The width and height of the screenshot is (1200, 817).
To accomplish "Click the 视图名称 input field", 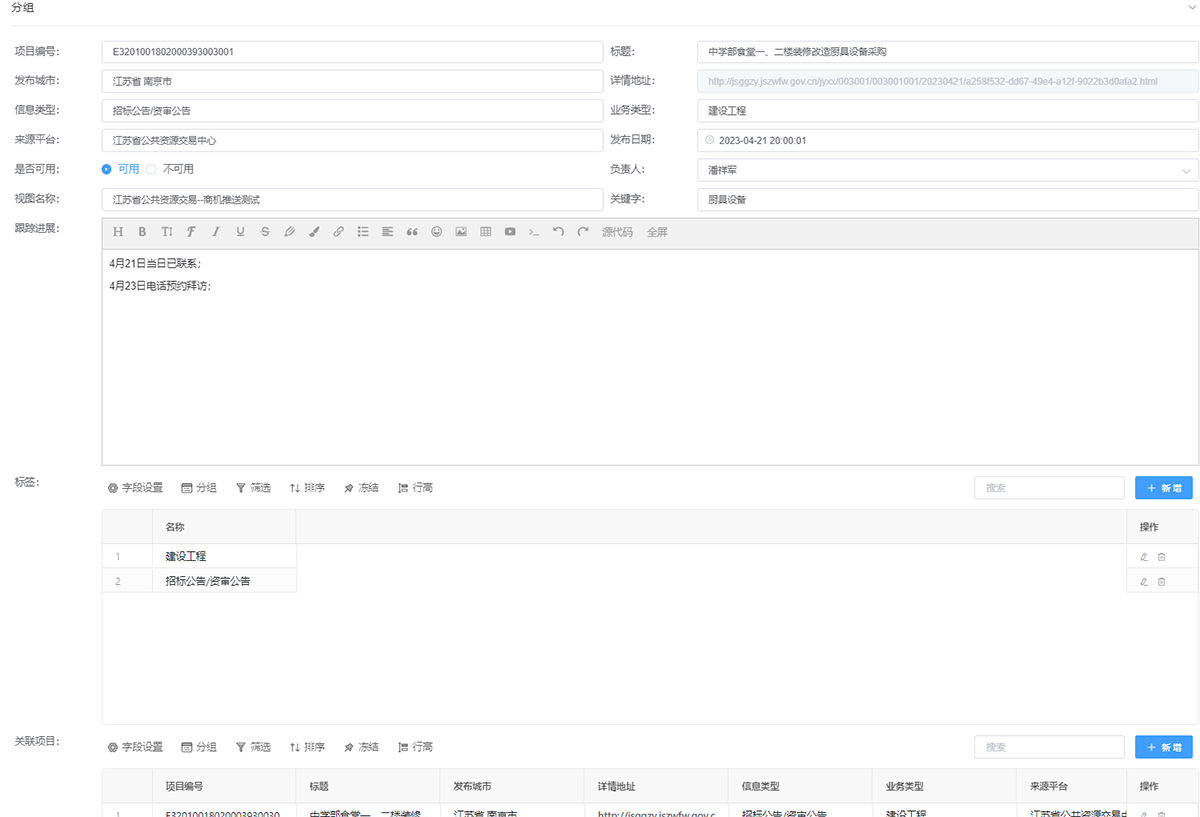I will click(x=352, y=200).
